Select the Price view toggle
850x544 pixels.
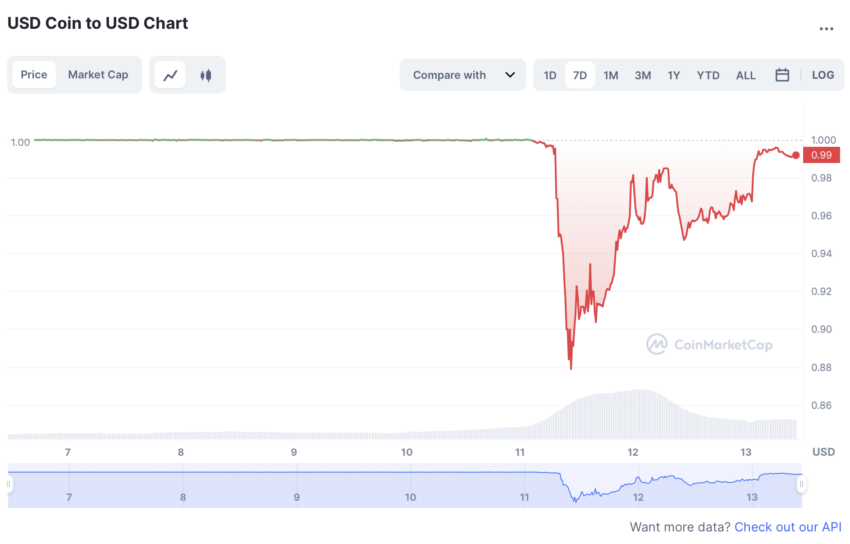pyautogui.click(x=34, y=75)
